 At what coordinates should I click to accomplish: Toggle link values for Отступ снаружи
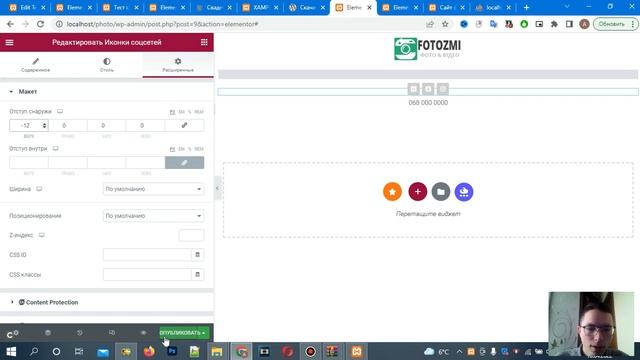pyautogui.click(x=184, y=125)
